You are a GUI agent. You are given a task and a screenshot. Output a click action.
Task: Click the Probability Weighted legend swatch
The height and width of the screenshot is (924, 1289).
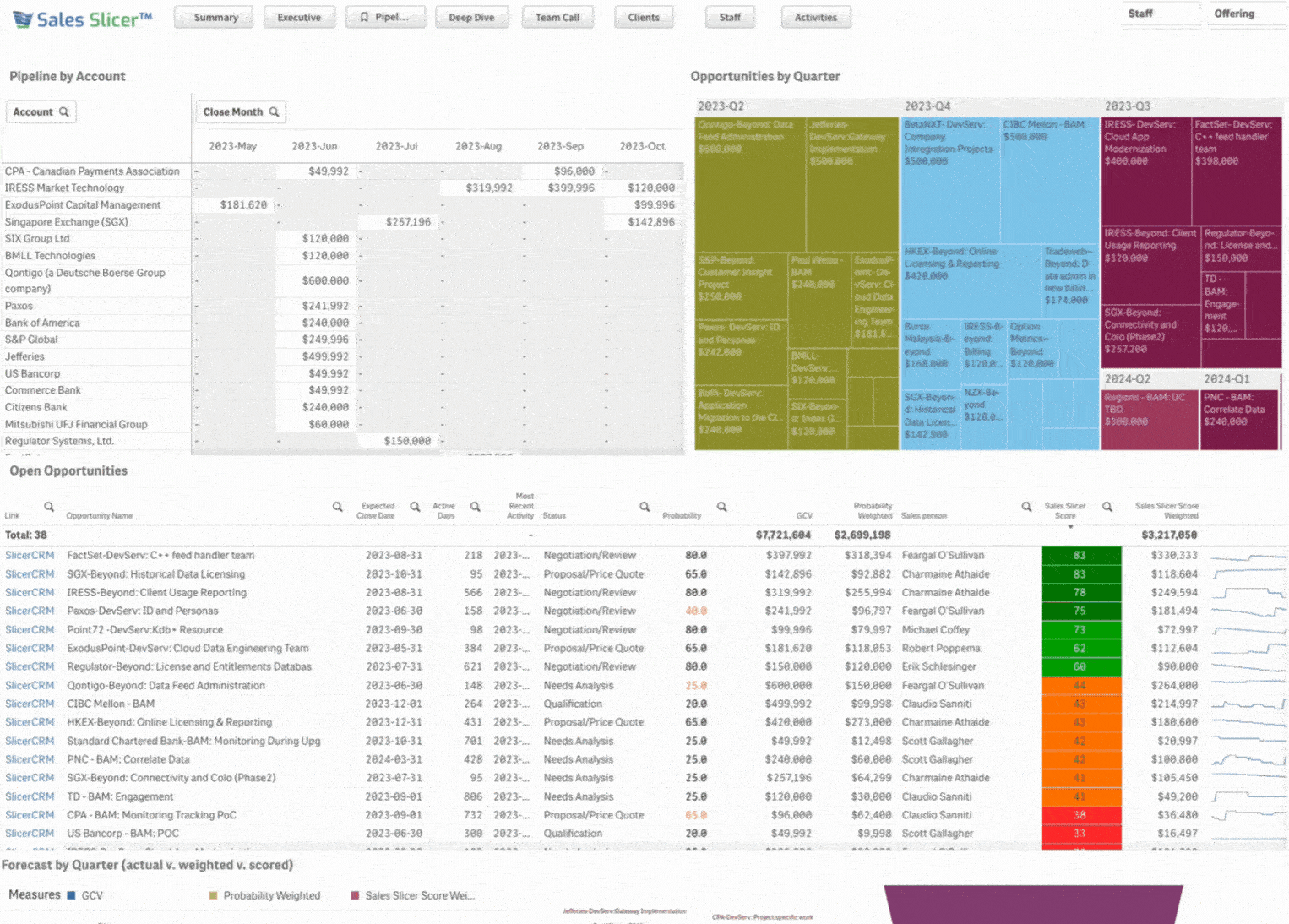pos(213,895)
